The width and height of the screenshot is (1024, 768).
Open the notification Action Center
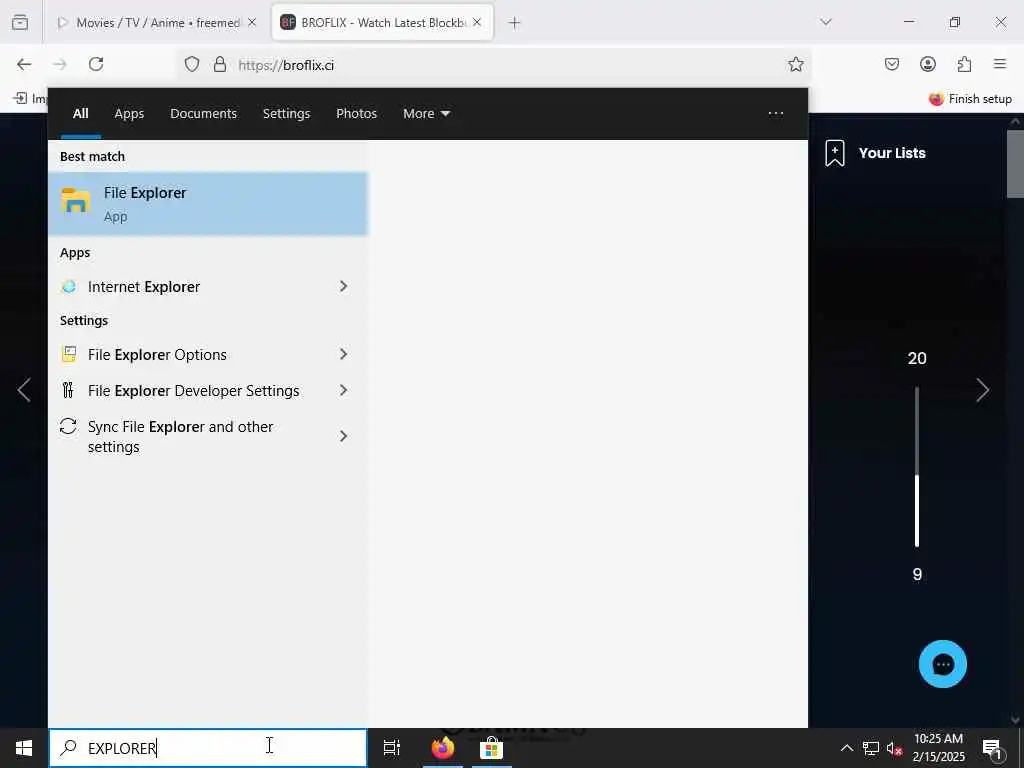[993, 748]
